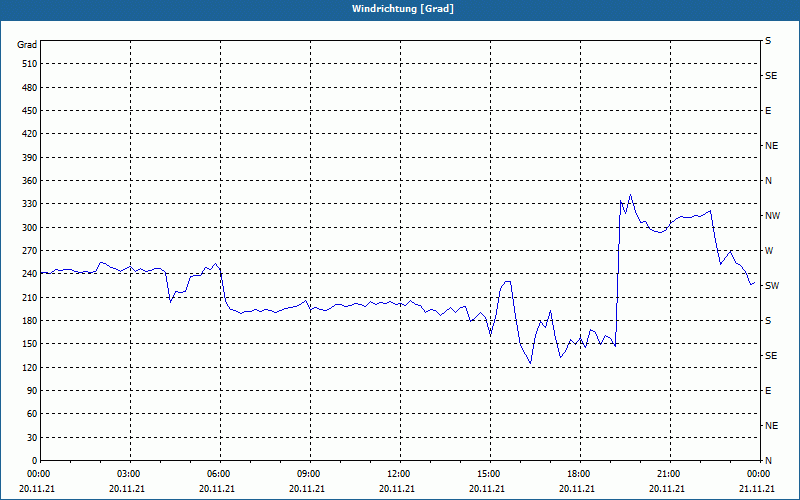Screen dimensions: 800x500
Task: Click the 0 label at the left axis bottom
Action: tap(34, 461)
